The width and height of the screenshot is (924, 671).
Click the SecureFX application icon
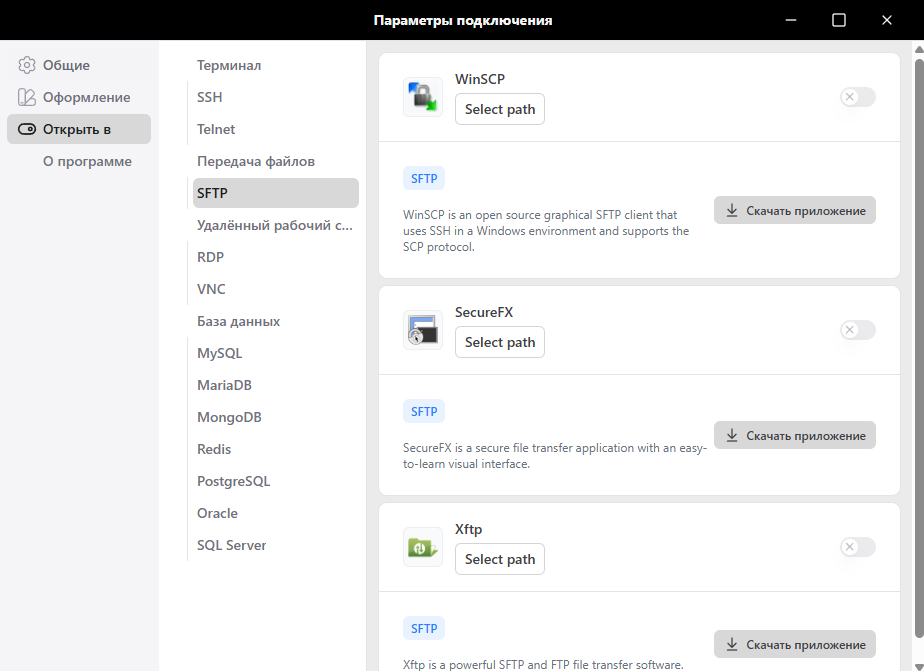click(x=423, y=330)
